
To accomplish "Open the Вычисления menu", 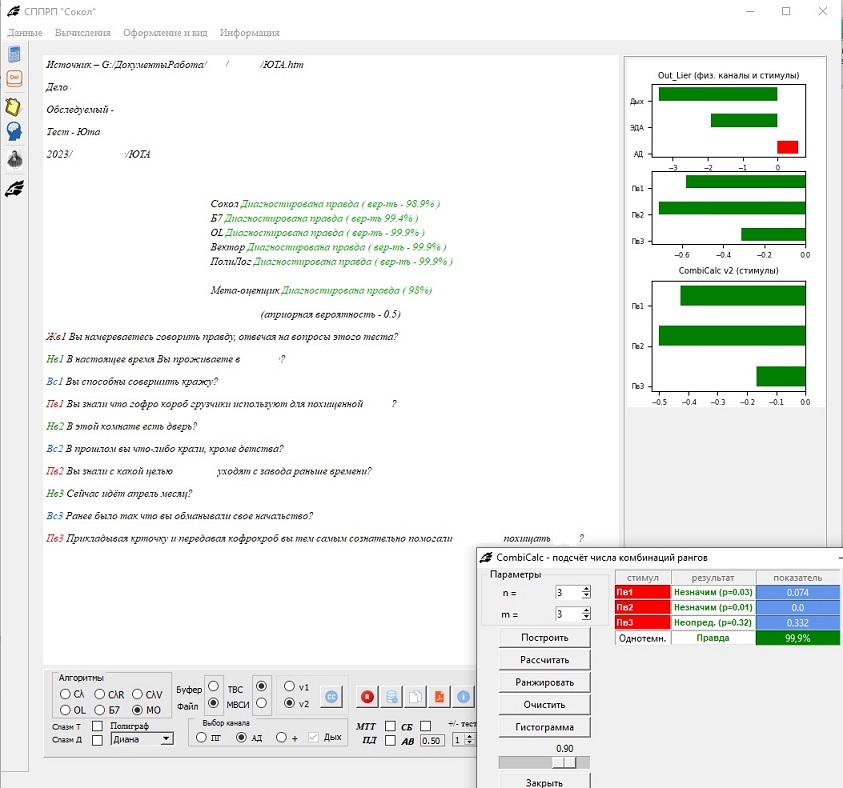I will click(82, 33).
